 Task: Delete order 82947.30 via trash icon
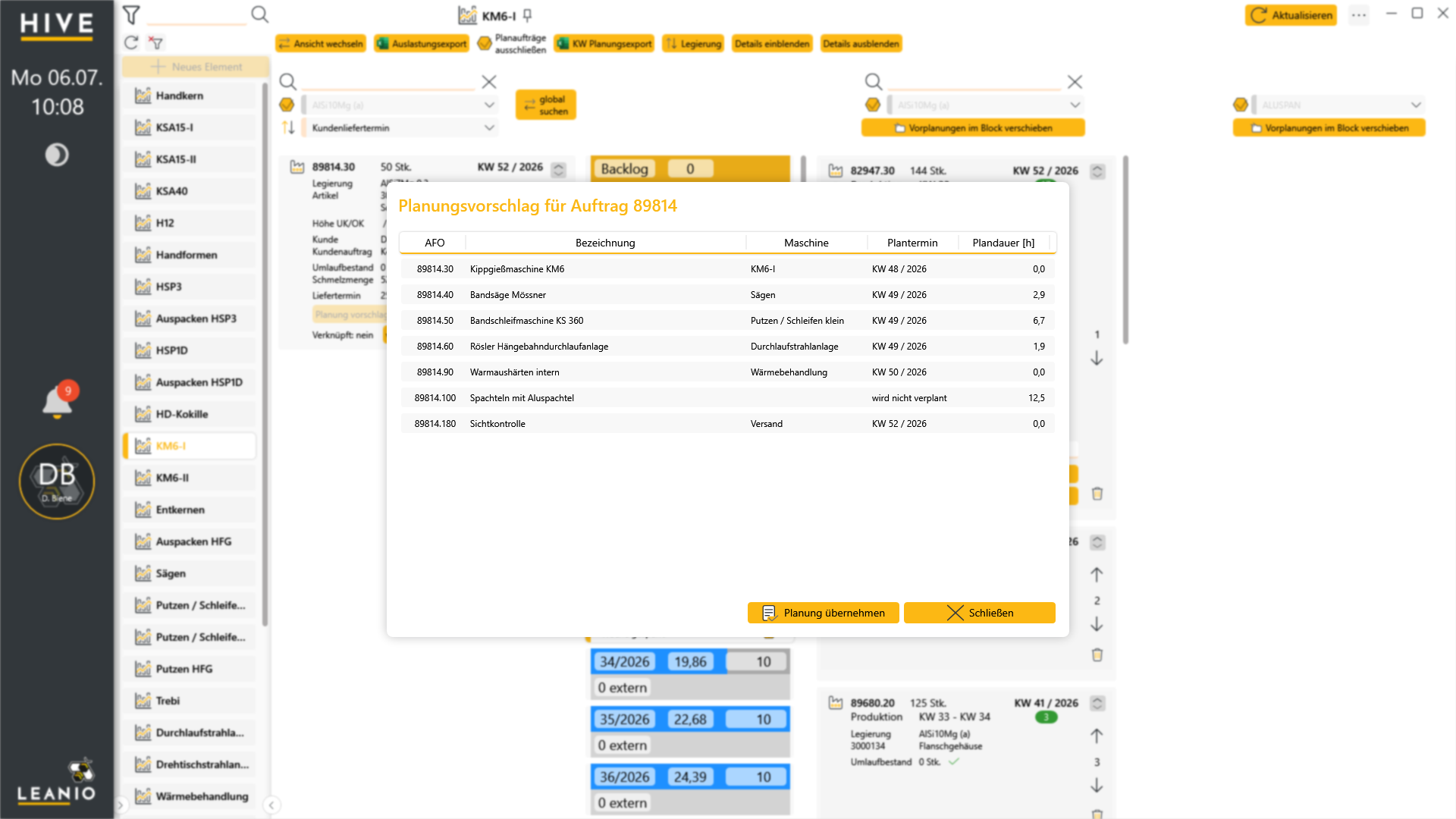pos(1097,494)
